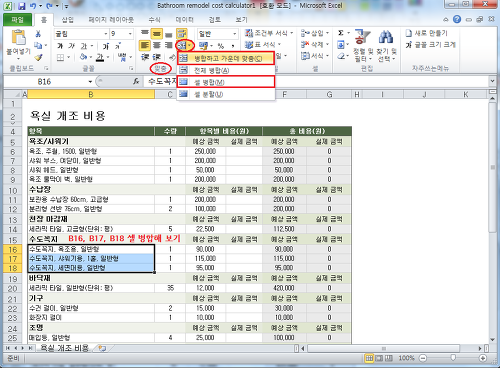This screenshot has height=368, width=500.
Task: Choose Merge & Center menu item (병합하고 가운데 맞춤)
Action: pos(226,58)
